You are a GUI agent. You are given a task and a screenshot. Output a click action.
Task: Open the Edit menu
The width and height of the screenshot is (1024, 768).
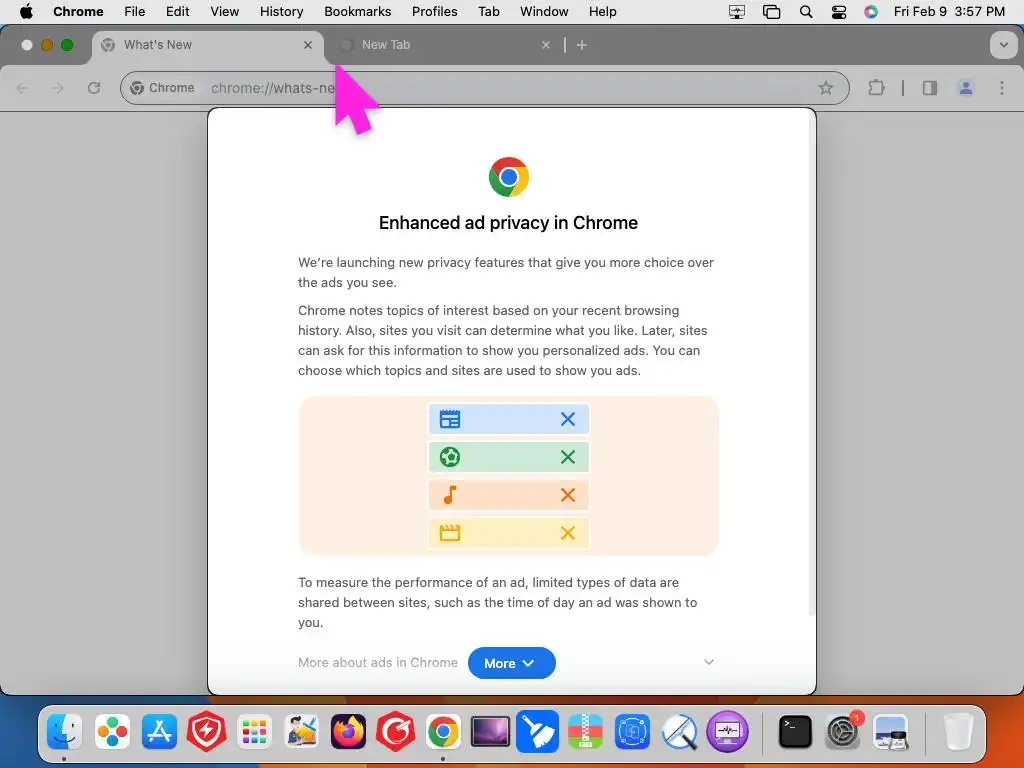178,12
